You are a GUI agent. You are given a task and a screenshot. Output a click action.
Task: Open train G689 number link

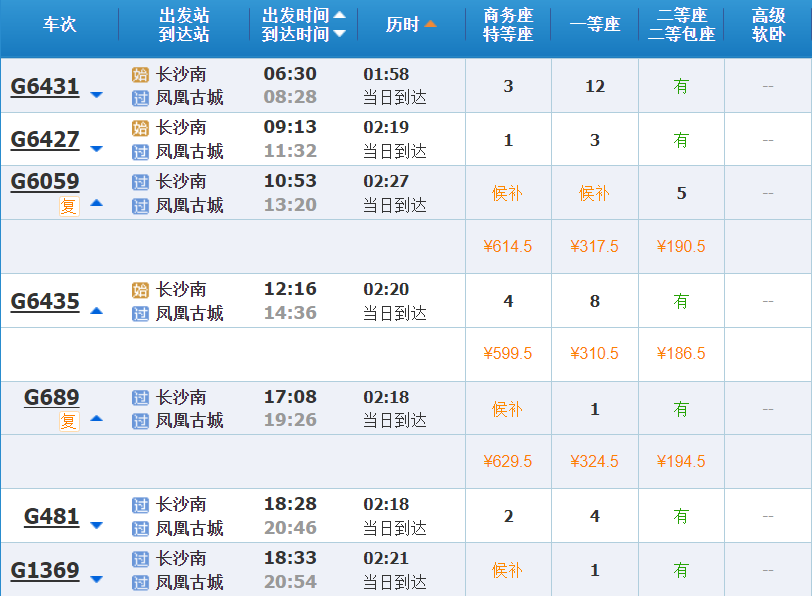(x=51, y=397)
